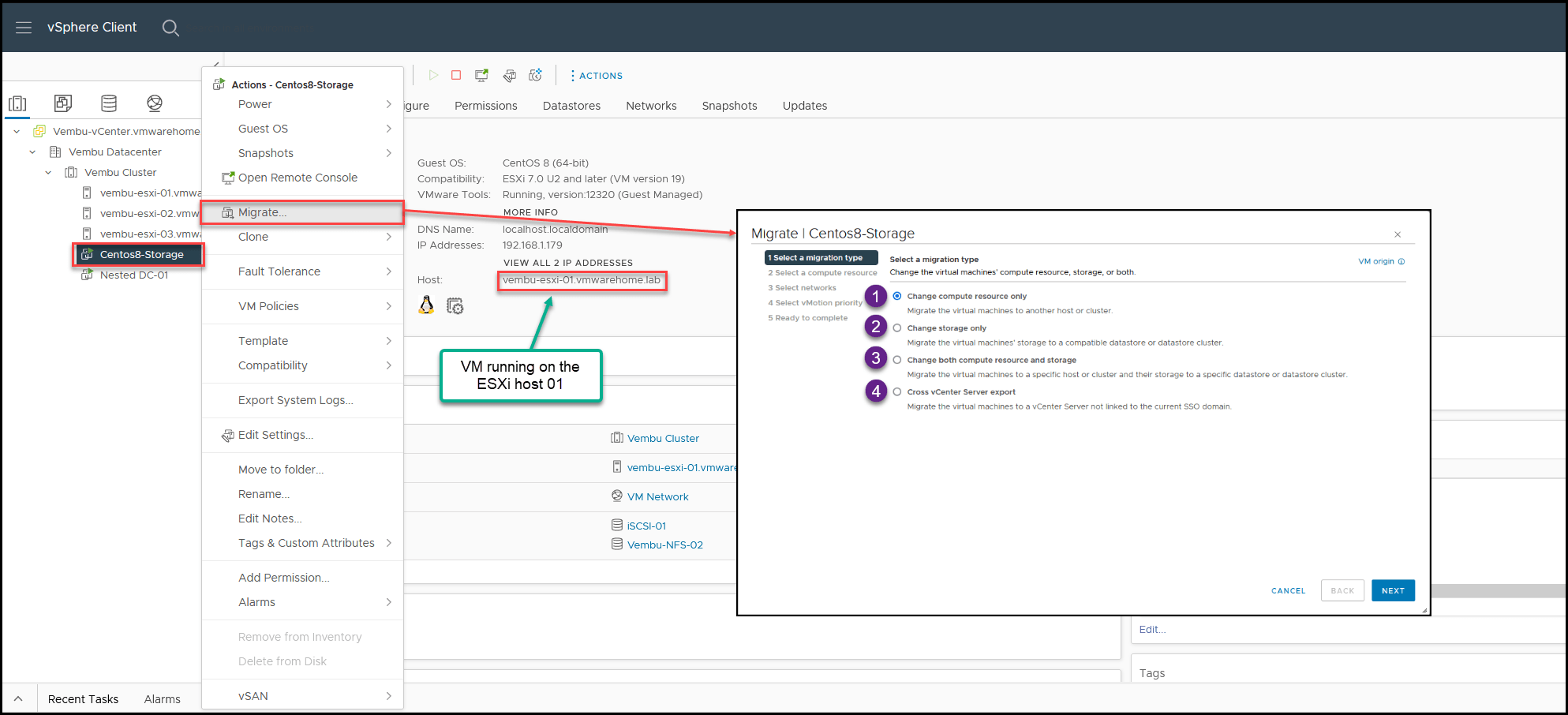Expand Snapshots submenu in Actions
The height and width of the screenshot is (715, 1568).
coord(388,153)
